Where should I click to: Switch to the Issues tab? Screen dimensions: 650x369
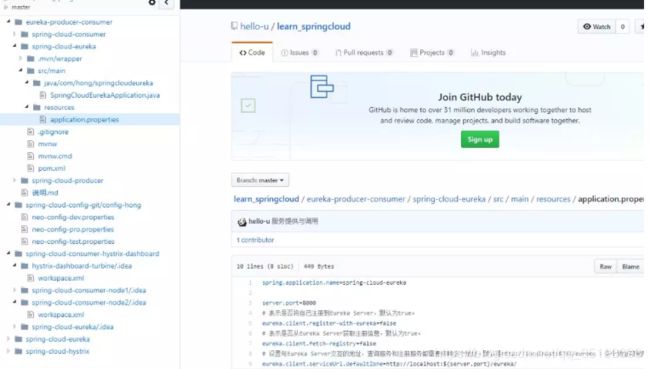point(299,53)
